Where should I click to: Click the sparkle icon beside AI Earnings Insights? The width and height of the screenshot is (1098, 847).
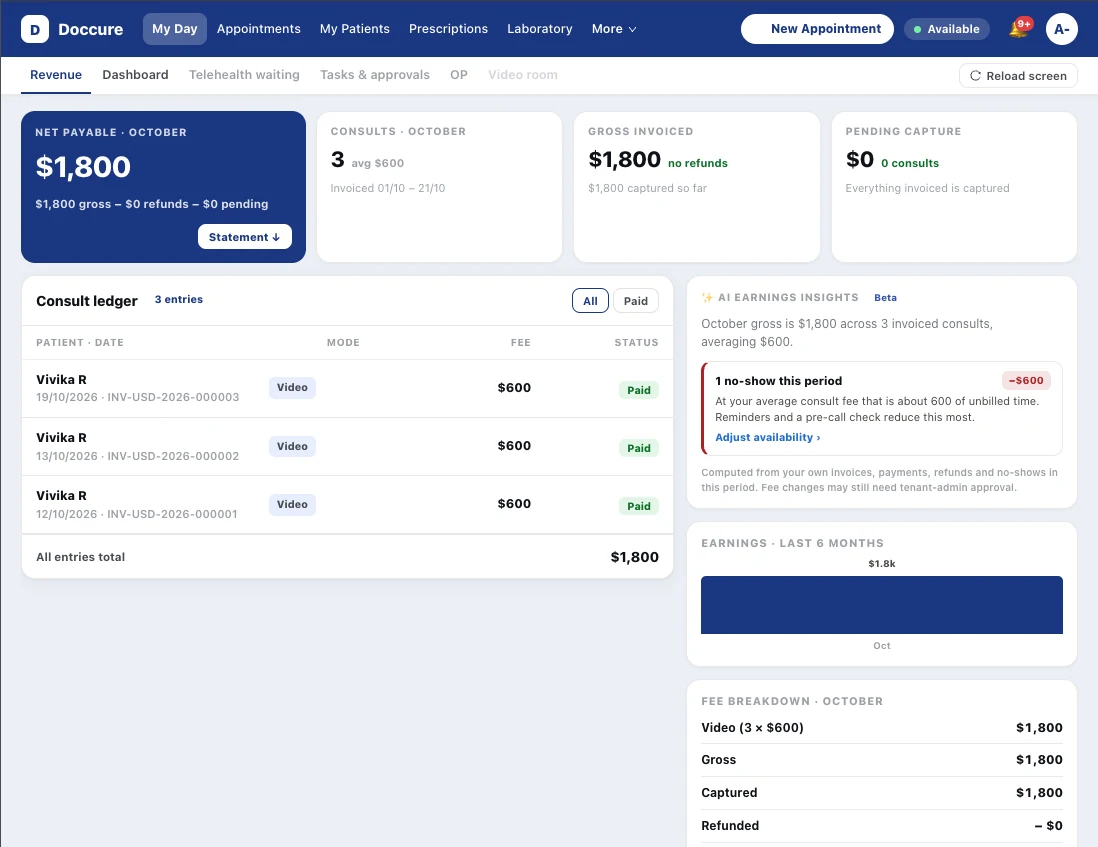[707, 298]
